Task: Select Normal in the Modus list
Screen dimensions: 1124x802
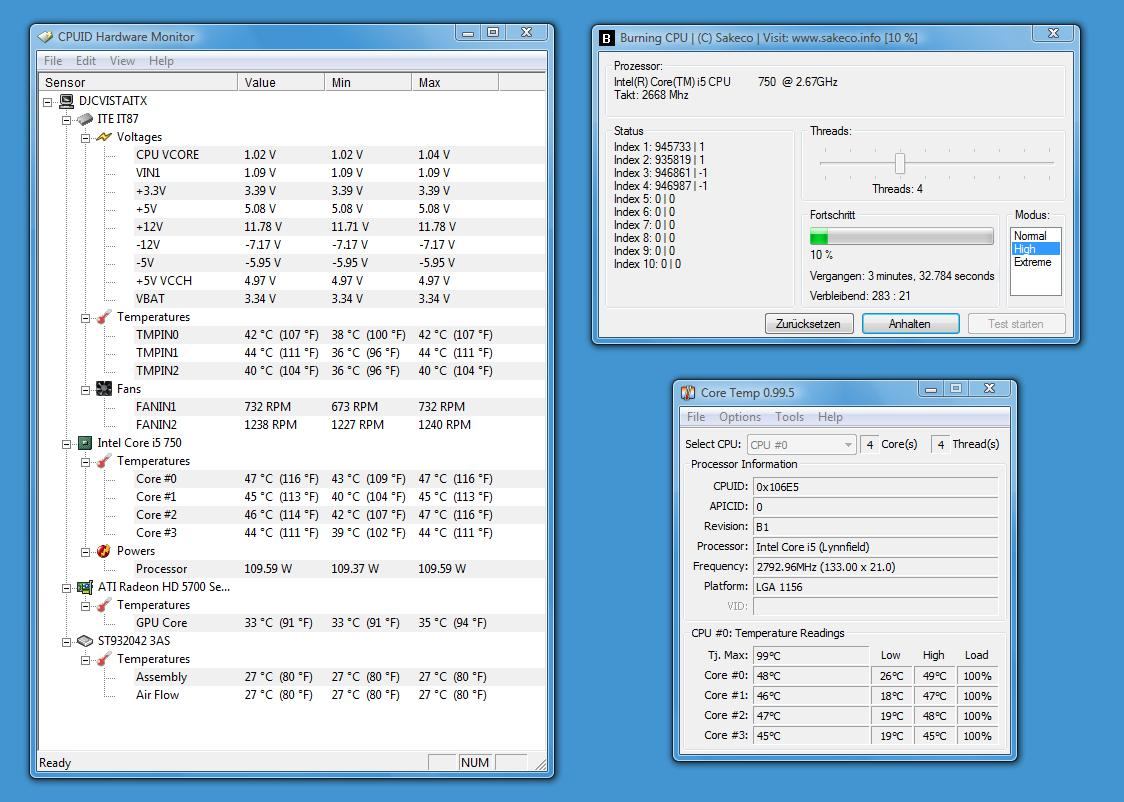Action: (1035, 236)
